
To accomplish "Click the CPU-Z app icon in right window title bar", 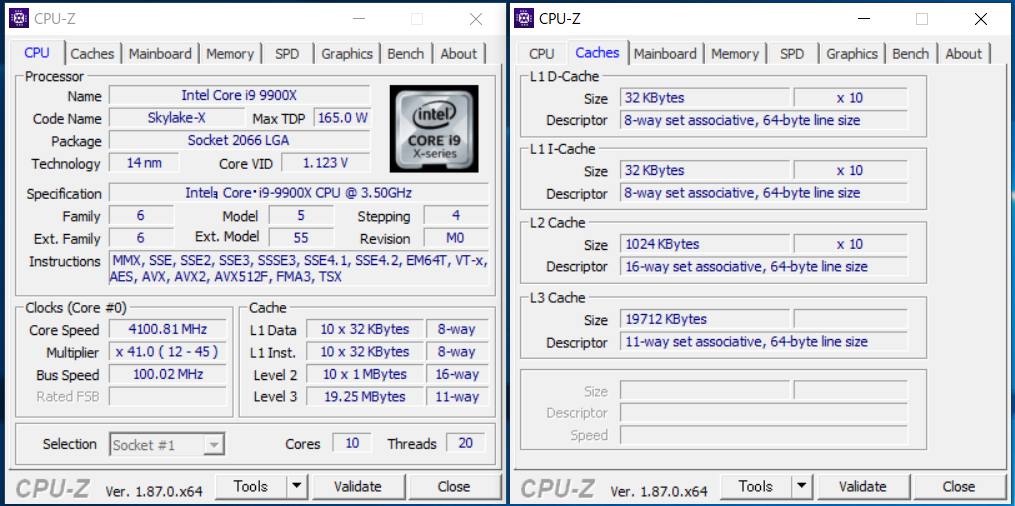I will tap(524, 19).
